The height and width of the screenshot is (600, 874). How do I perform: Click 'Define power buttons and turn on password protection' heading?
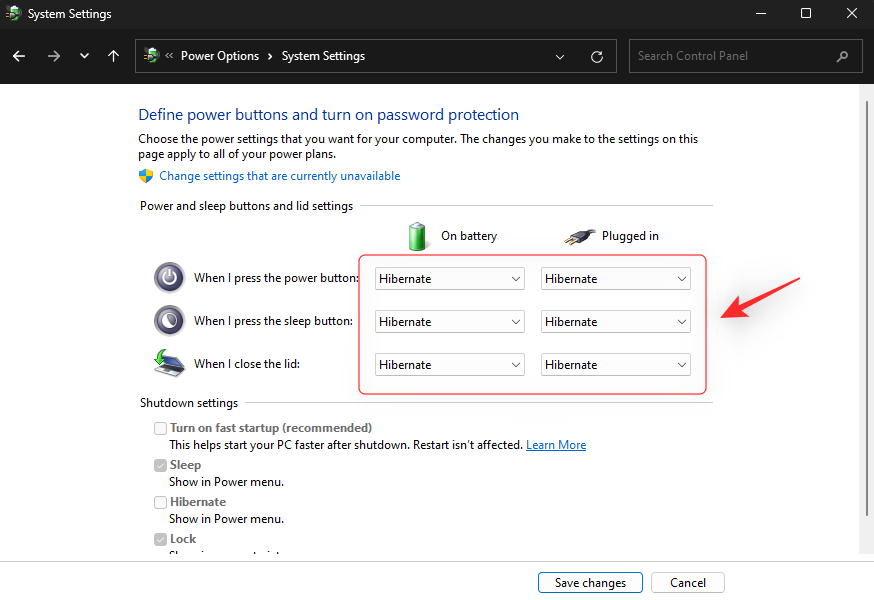[x=328, y=115]
